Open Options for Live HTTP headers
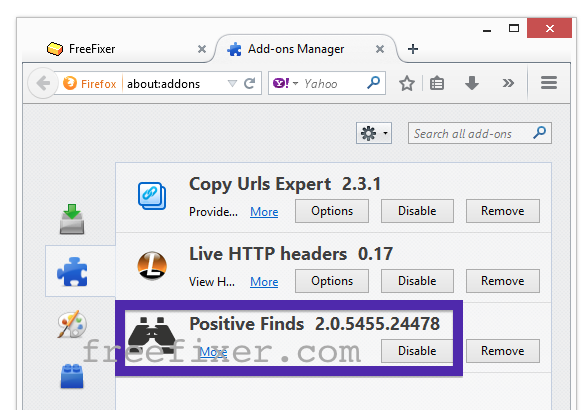Image resolution: width=584 pixels, height=410 pixels. pyautogui.click(x=332, y=281)
